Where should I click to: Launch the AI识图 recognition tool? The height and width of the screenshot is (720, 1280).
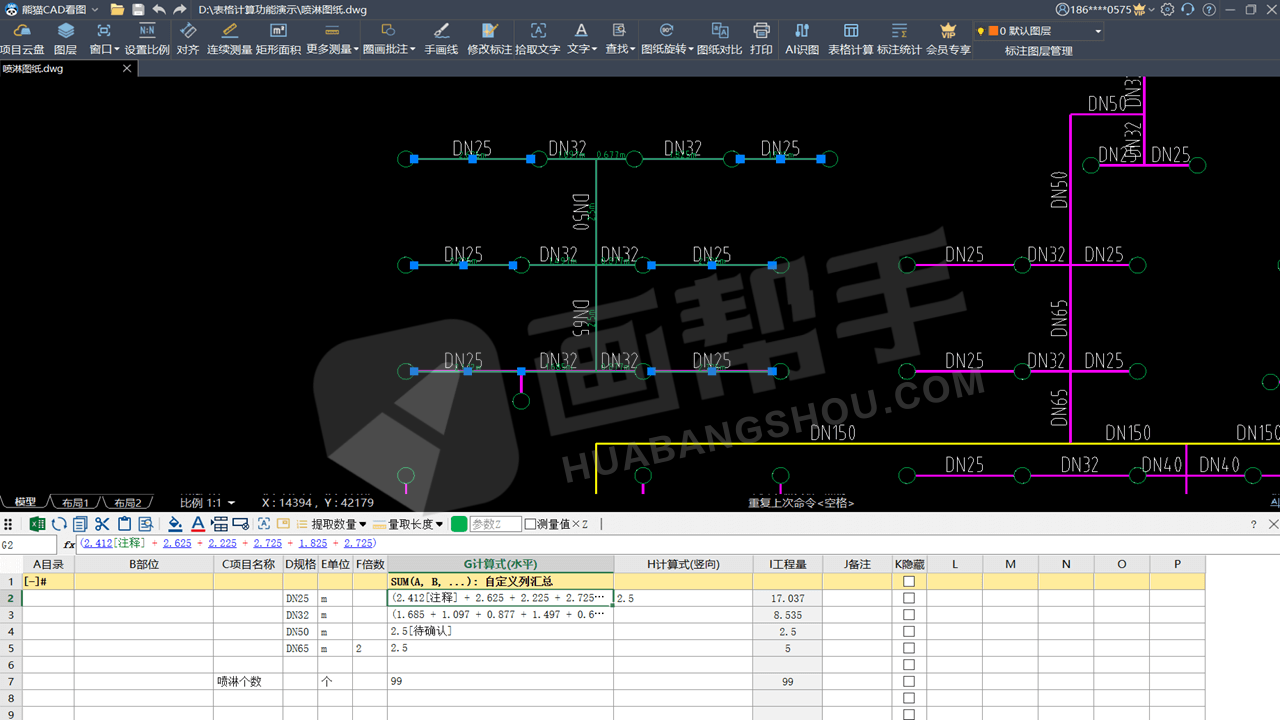click(x=801, y=39)
